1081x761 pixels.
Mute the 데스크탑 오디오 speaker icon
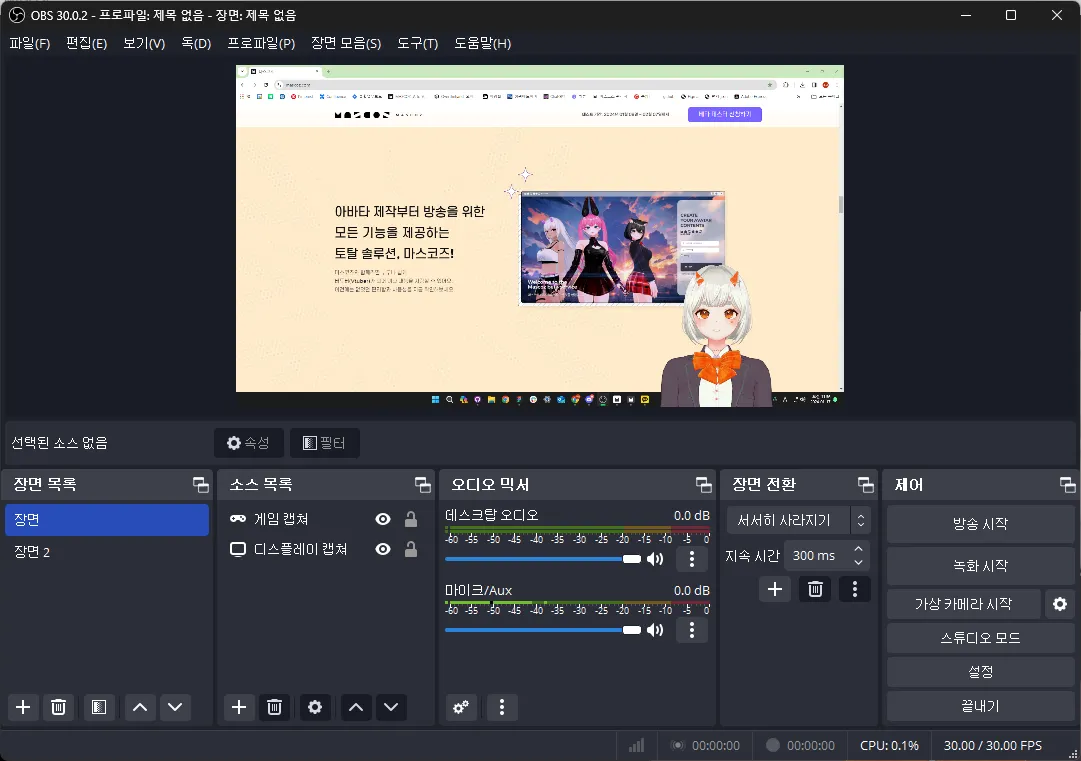click(x=655, y=559)
